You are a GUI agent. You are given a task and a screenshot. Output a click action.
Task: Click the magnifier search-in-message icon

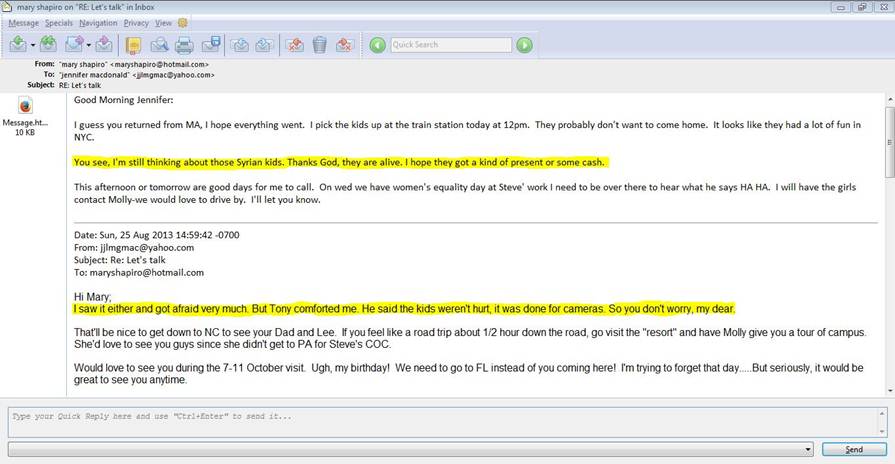[x=159, y=45]
